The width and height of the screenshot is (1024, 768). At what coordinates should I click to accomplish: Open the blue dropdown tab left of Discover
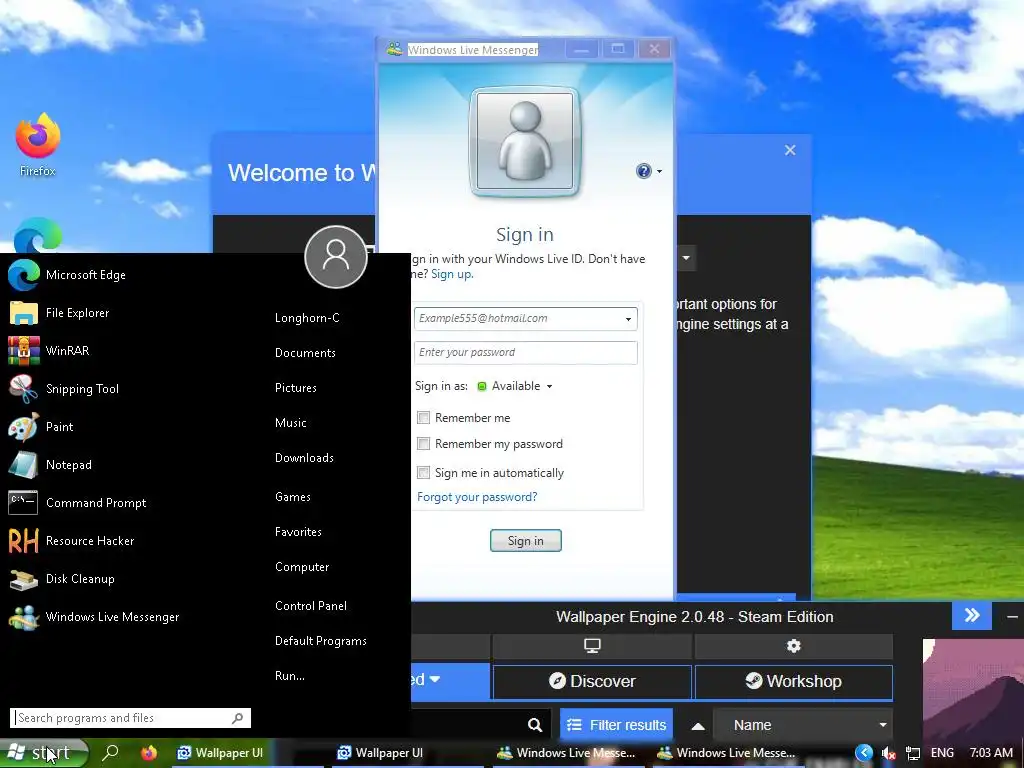[450, 680]
